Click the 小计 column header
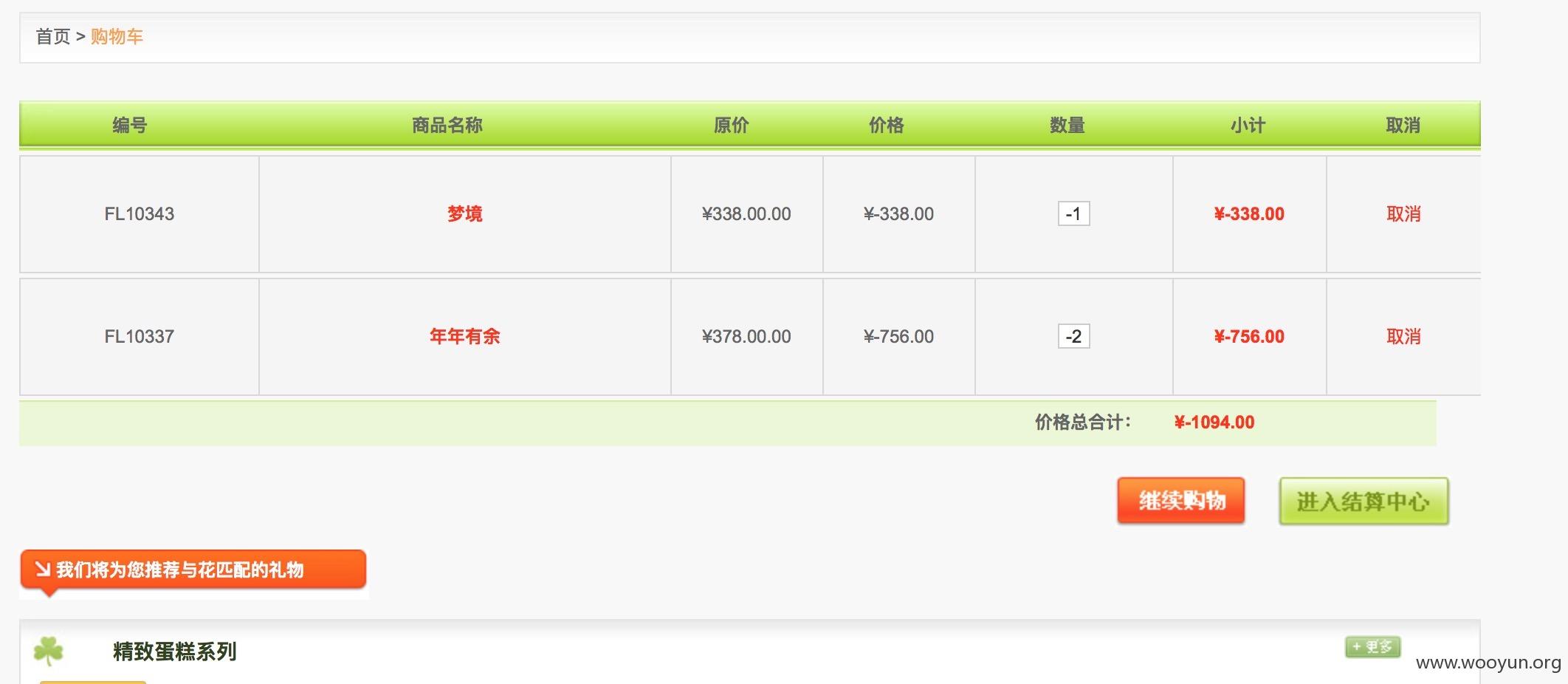This screenshot has height=684, width=1568. (x=1248, y=125)
